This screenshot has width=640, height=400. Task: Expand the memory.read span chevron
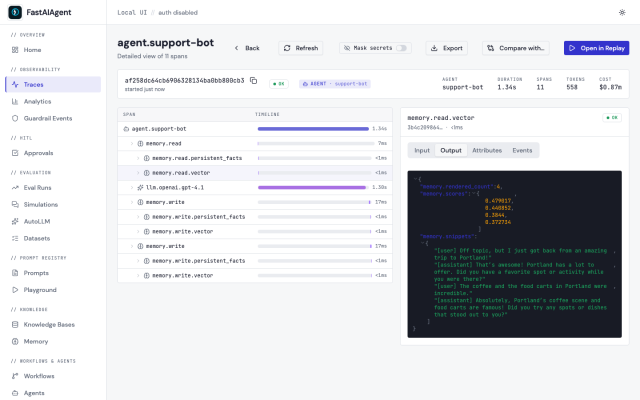click(132, 144)
